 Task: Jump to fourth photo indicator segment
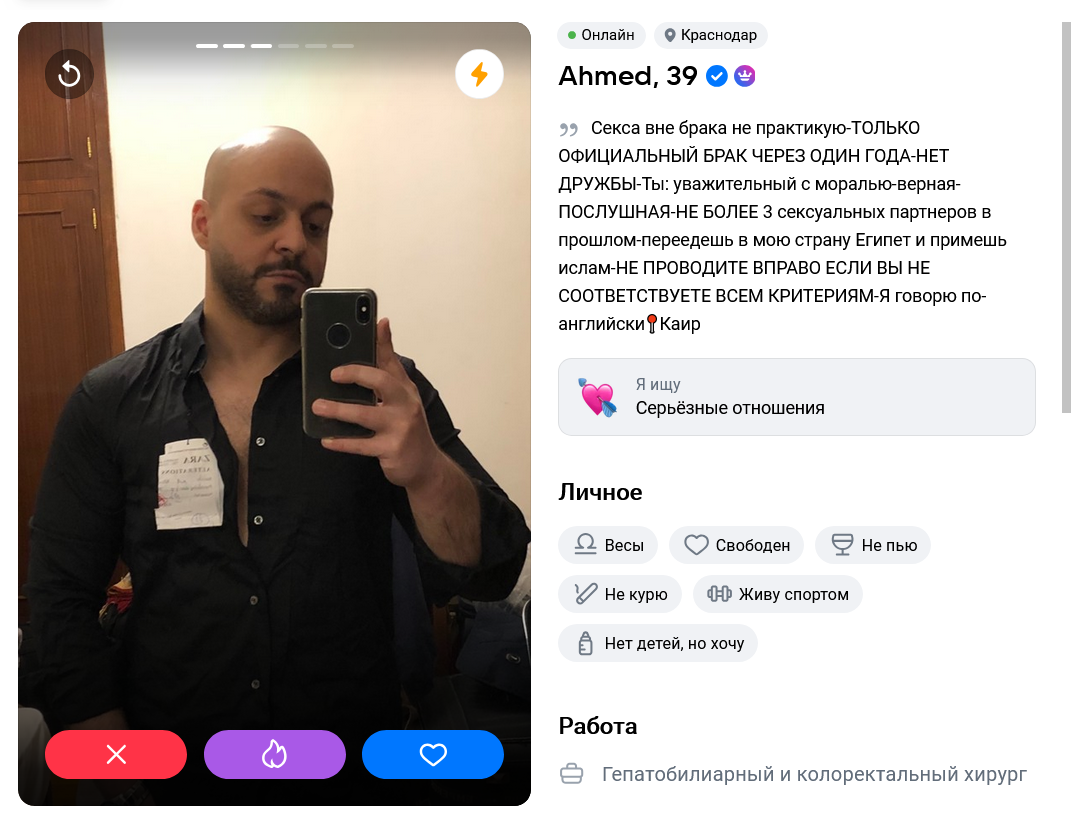point(288,46)
